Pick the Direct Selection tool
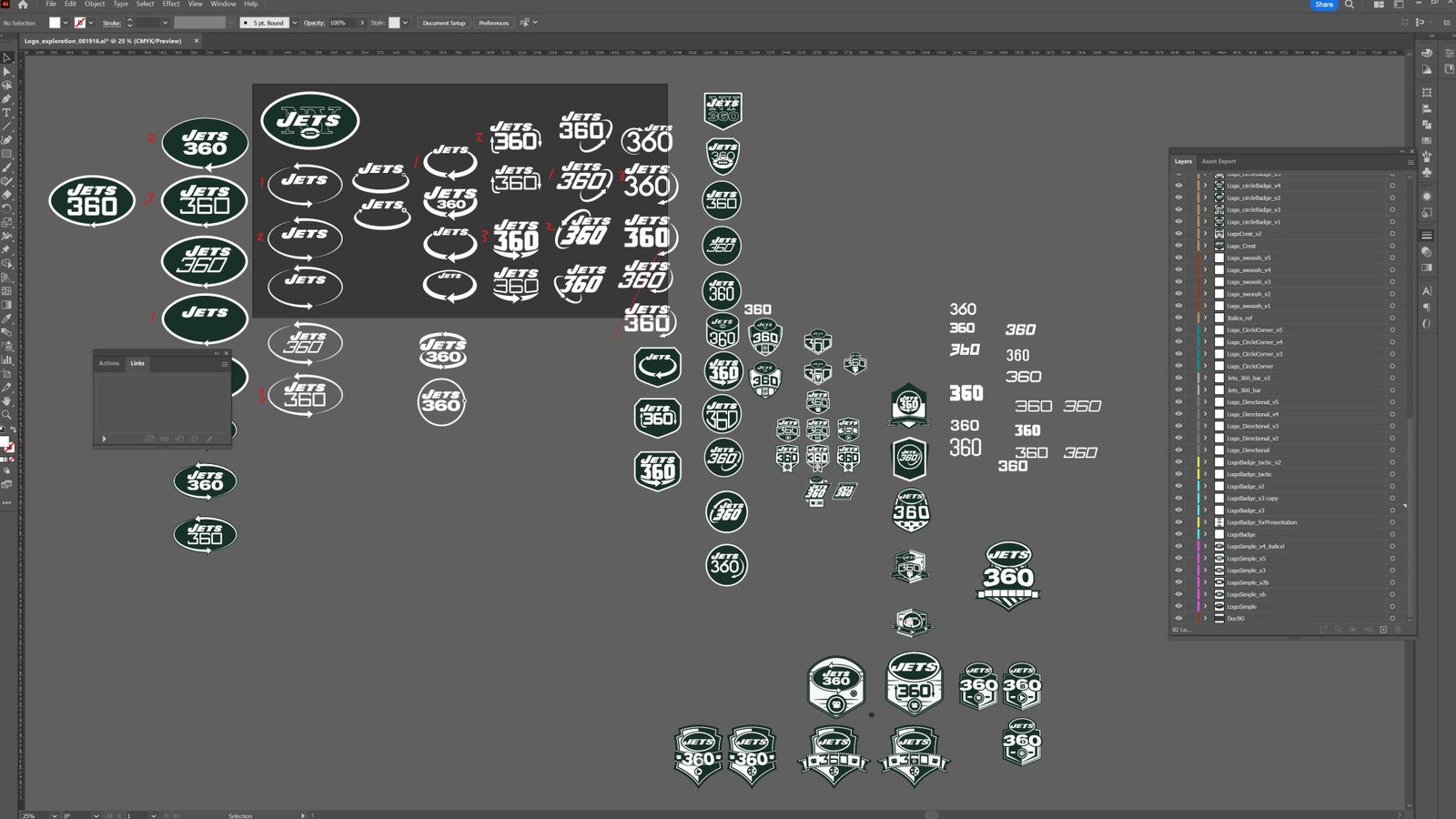Viewport: 1456px width, 819px height. (x=6, y=71)
